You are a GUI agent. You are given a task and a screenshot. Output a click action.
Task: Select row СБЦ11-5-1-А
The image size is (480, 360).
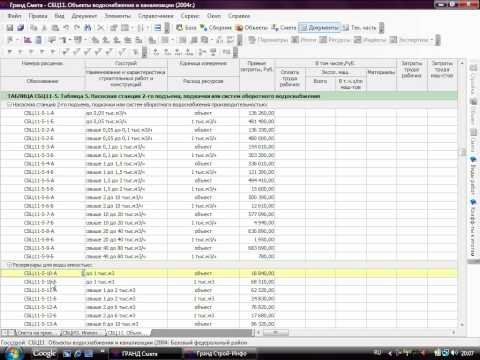(x=229, y=113)
